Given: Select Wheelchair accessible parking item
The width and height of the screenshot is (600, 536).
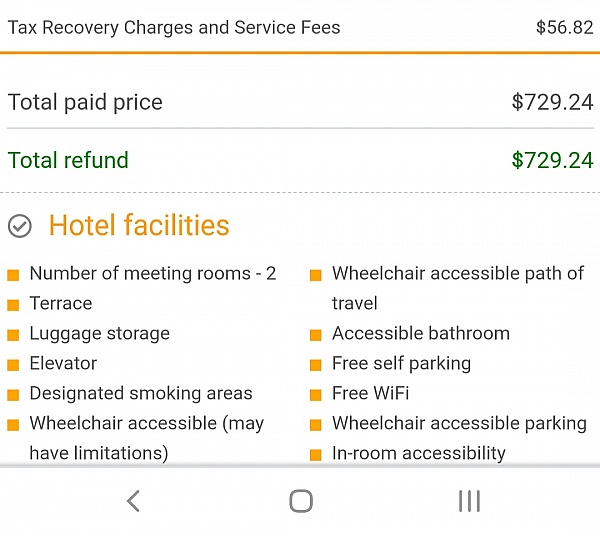Looking at the screenshot, I should tap(459, 423).
